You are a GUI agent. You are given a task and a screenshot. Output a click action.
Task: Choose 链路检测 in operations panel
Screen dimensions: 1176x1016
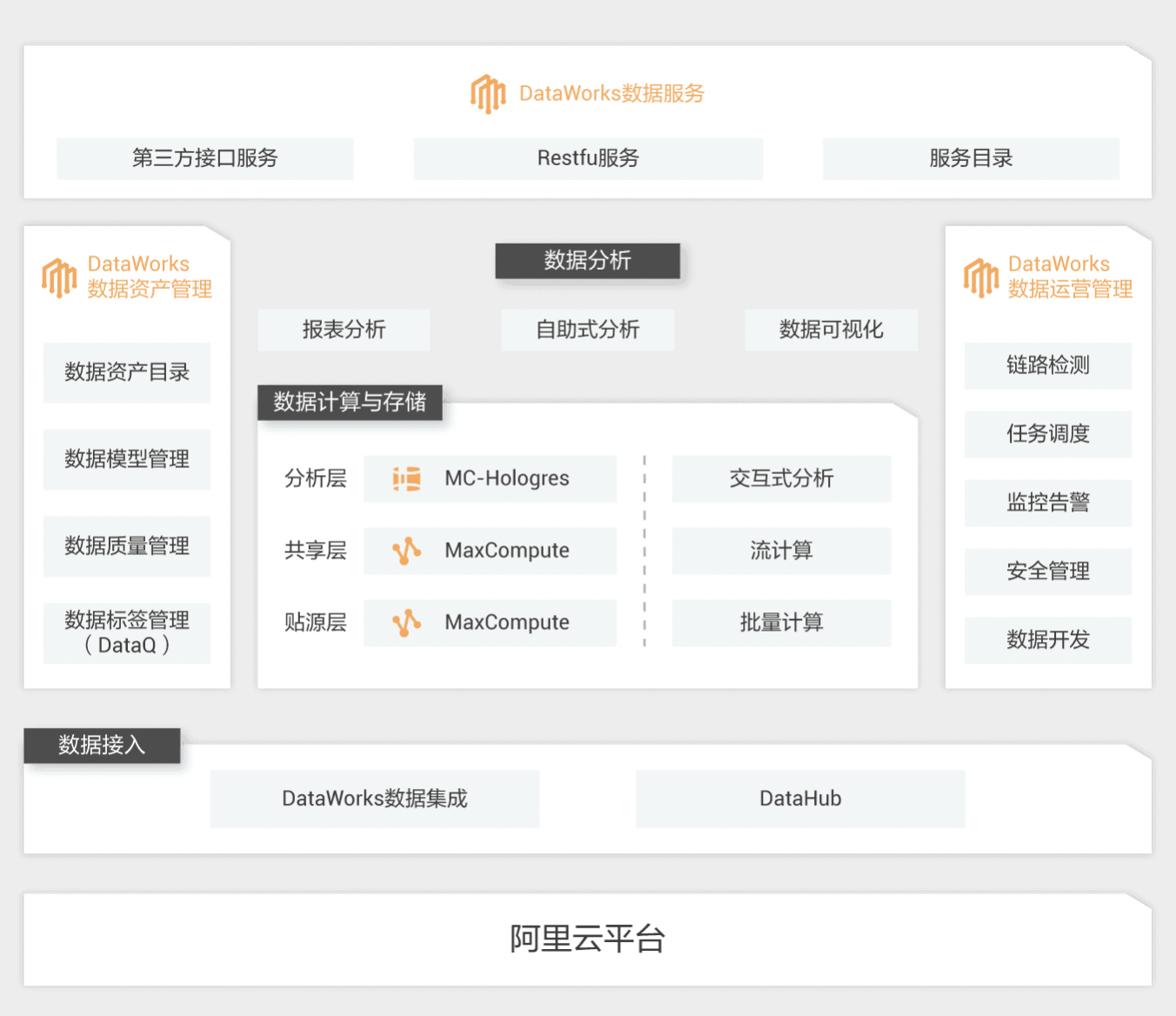pyautogui.click(x=1048, y=365)
